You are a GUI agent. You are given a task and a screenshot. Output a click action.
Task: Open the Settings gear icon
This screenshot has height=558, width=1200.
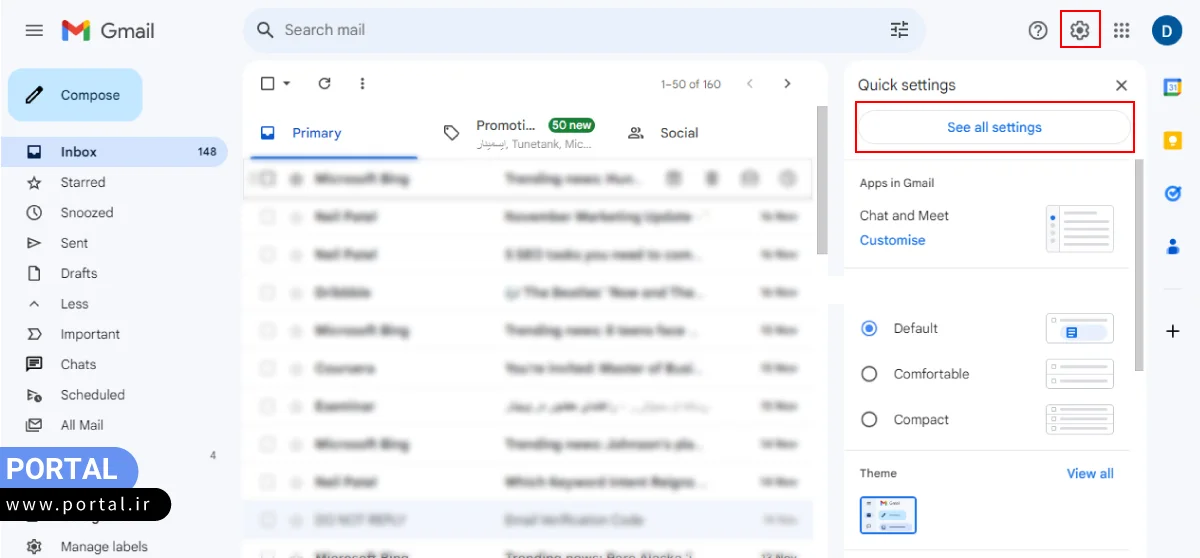(x=1079, y=30)
